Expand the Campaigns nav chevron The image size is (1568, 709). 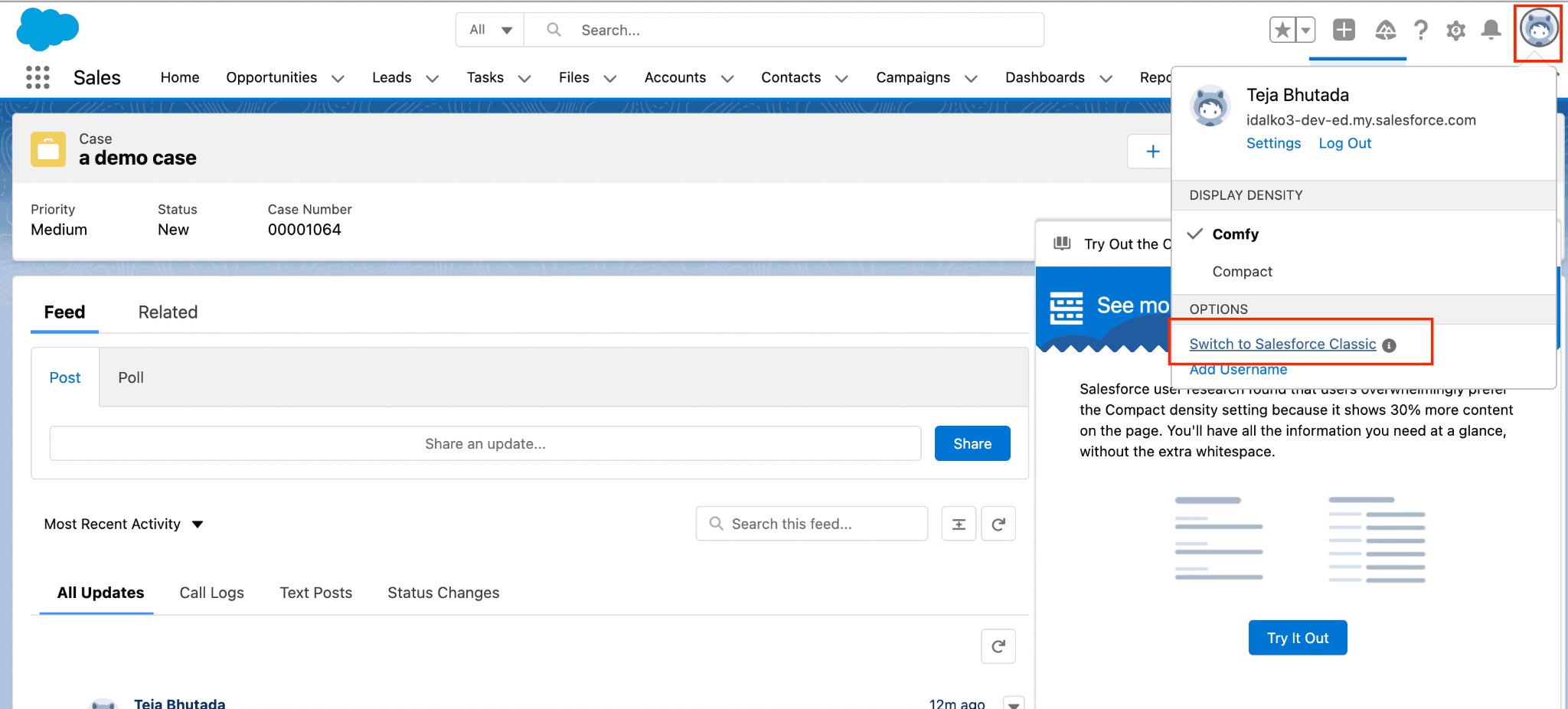(x=971, y=78)
